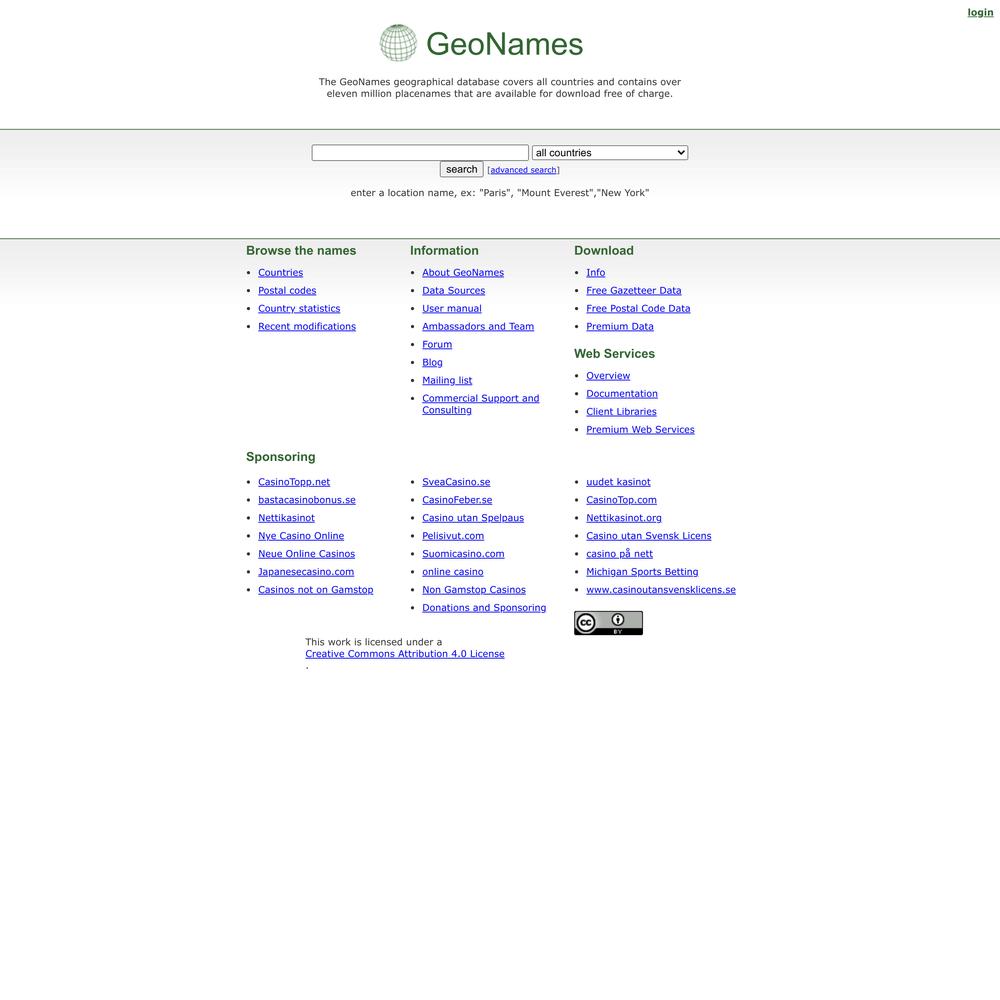
Task: Open the Forum link
Action: pos(437,344)
